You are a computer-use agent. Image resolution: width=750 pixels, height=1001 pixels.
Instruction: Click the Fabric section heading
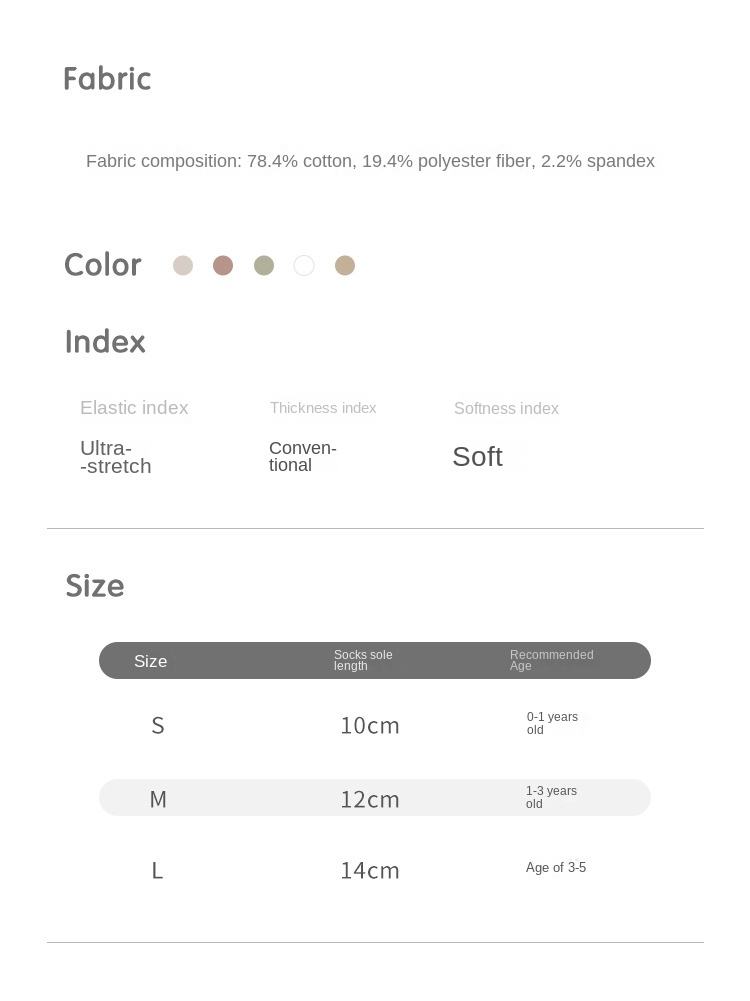pyautogui.click(x=107, y=78)
